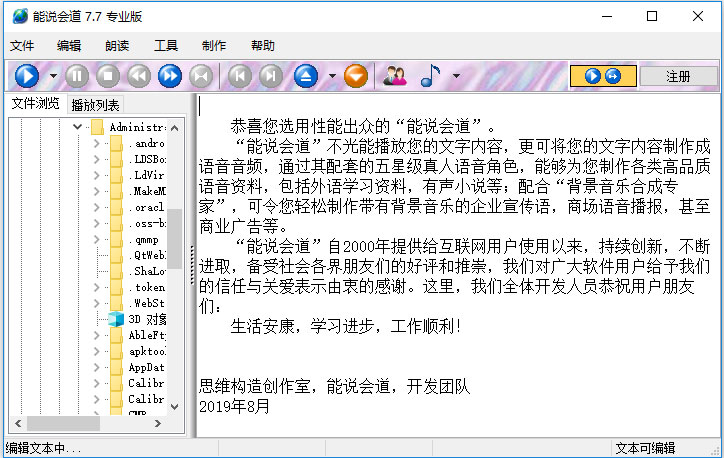The image size is (724, 458).
Task: Click the orange downward arrow button
Action: click(x=356, y=76)
